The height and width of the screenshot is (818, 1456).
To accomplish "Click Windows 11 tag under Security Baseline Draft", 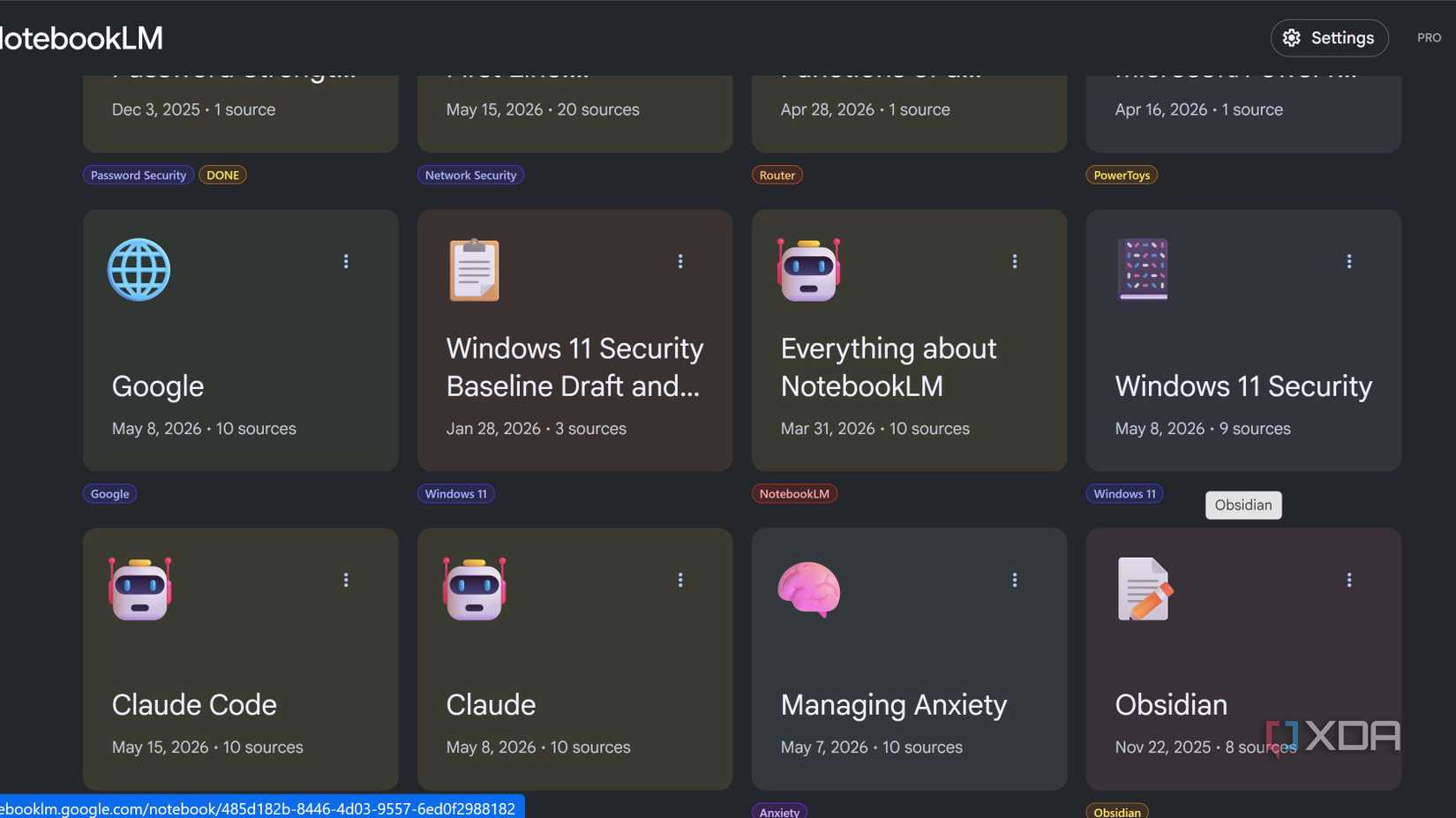I will coord(455,493).
